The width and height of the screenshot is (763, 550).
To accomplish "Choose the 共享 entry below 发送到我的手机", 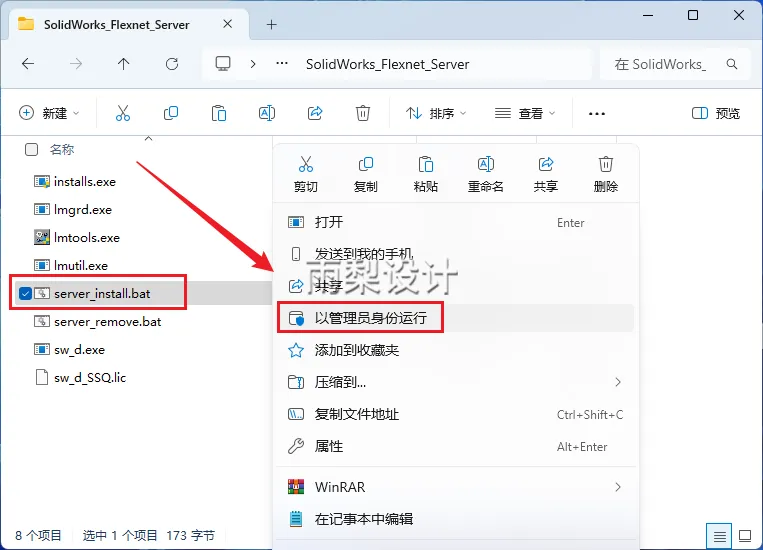I will pos(456,286).
